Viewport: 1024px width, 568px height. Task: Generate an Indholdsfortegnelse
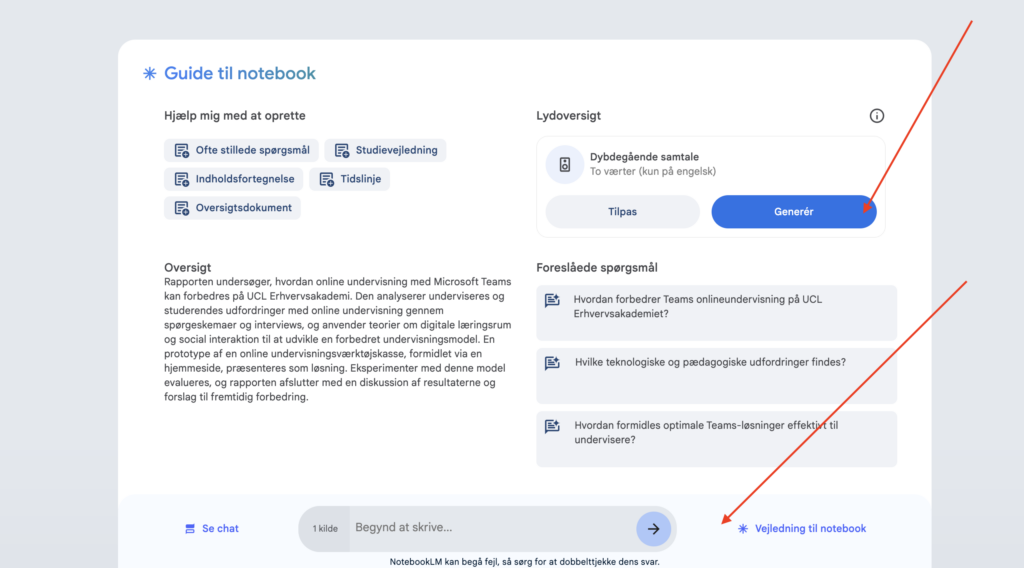(233, 179)
